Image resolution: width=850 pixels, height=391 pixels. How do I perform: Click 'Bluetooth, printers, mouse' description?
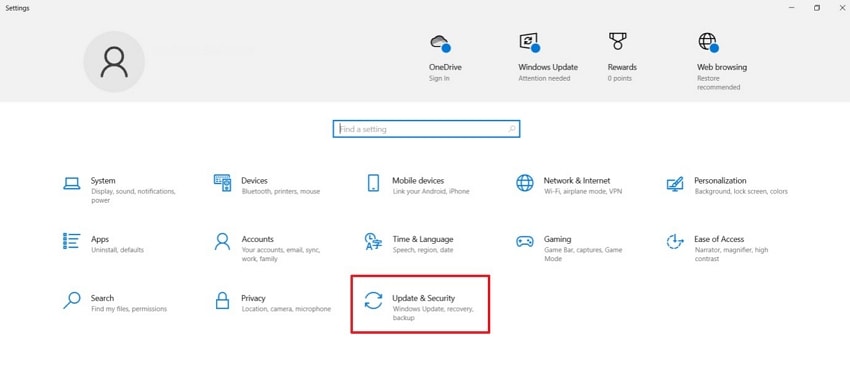(281, 191)
